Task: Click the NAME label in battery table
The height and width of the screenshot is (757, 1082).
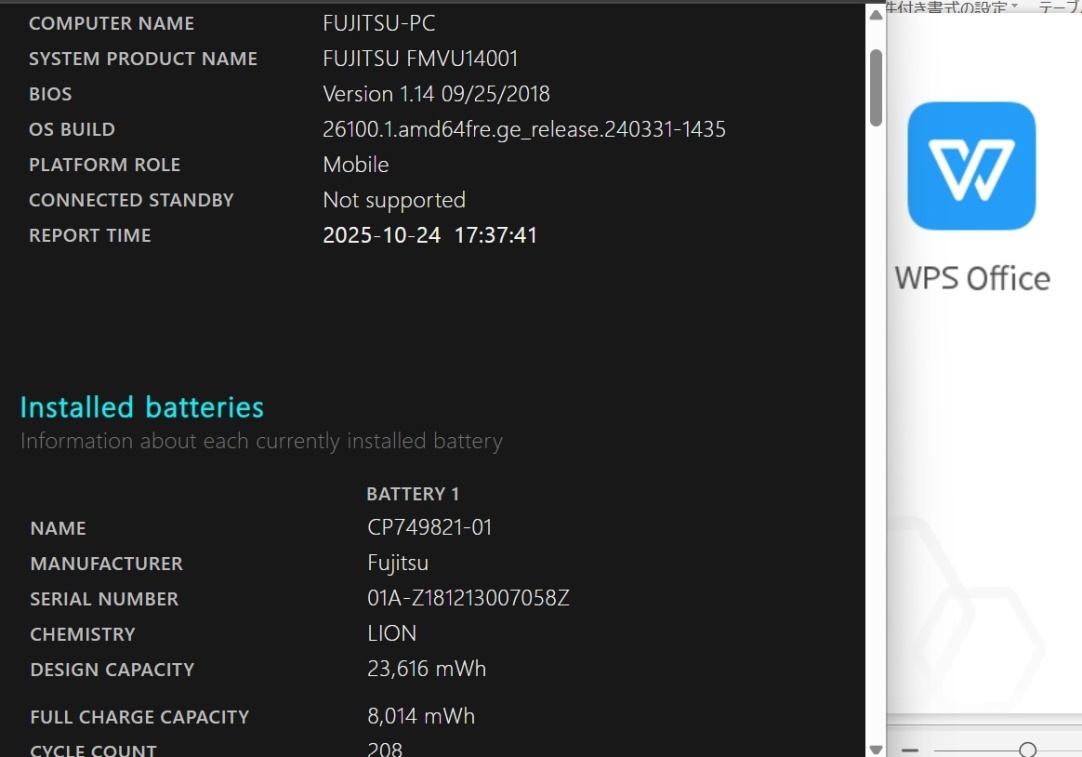Action: point(58,529)
